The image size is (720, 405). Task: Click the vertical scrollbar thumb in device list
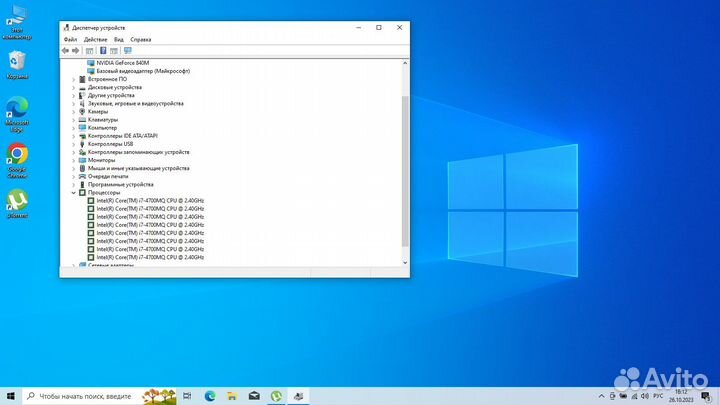(405, 171)
